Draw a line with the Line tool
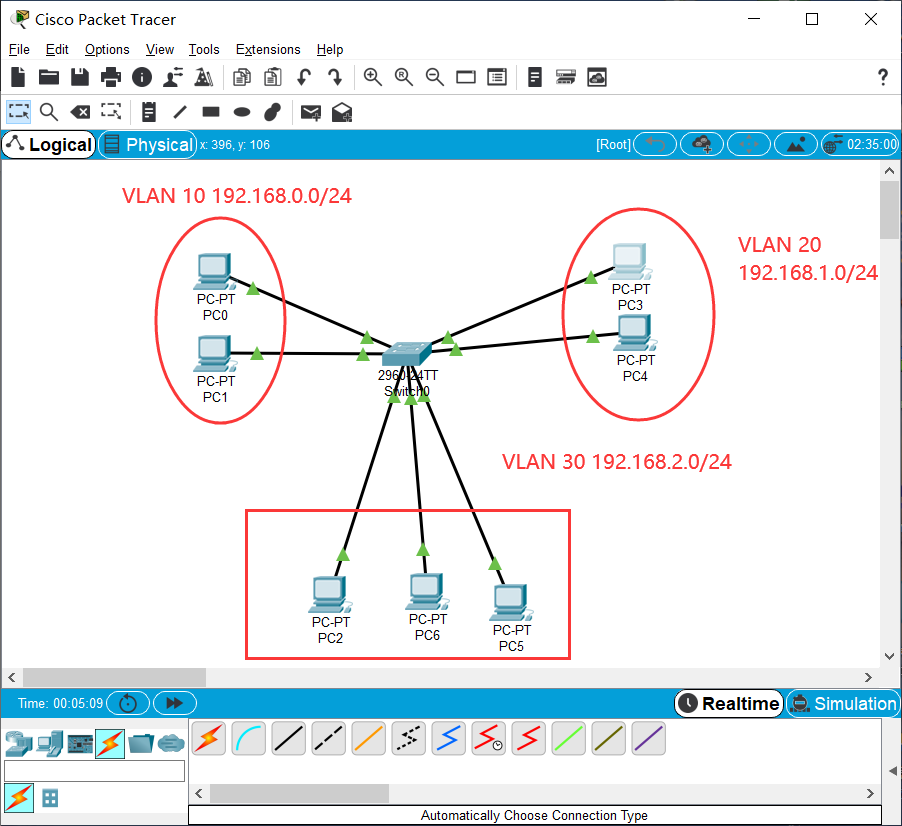 [180, 112]
